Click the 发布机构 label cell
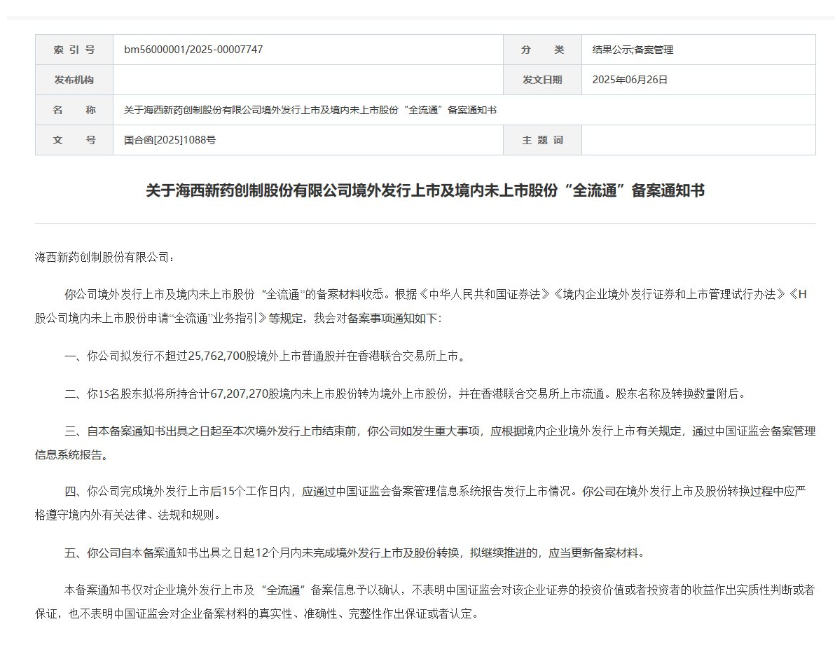838x646 pixels. coord(74,80)
